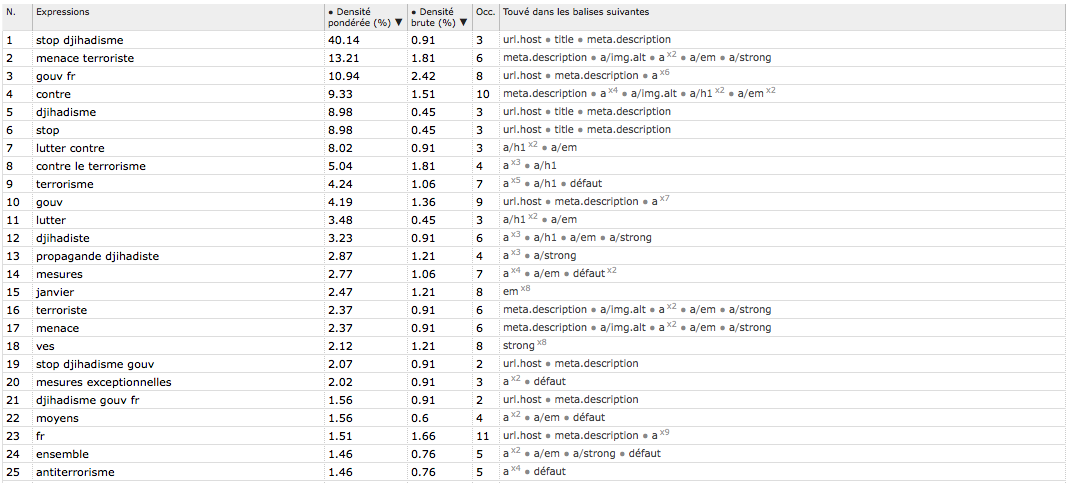This screenshot has width=1067, height=483.
Task: Click the 40.14 weighted density value
Action: point(342,40)
